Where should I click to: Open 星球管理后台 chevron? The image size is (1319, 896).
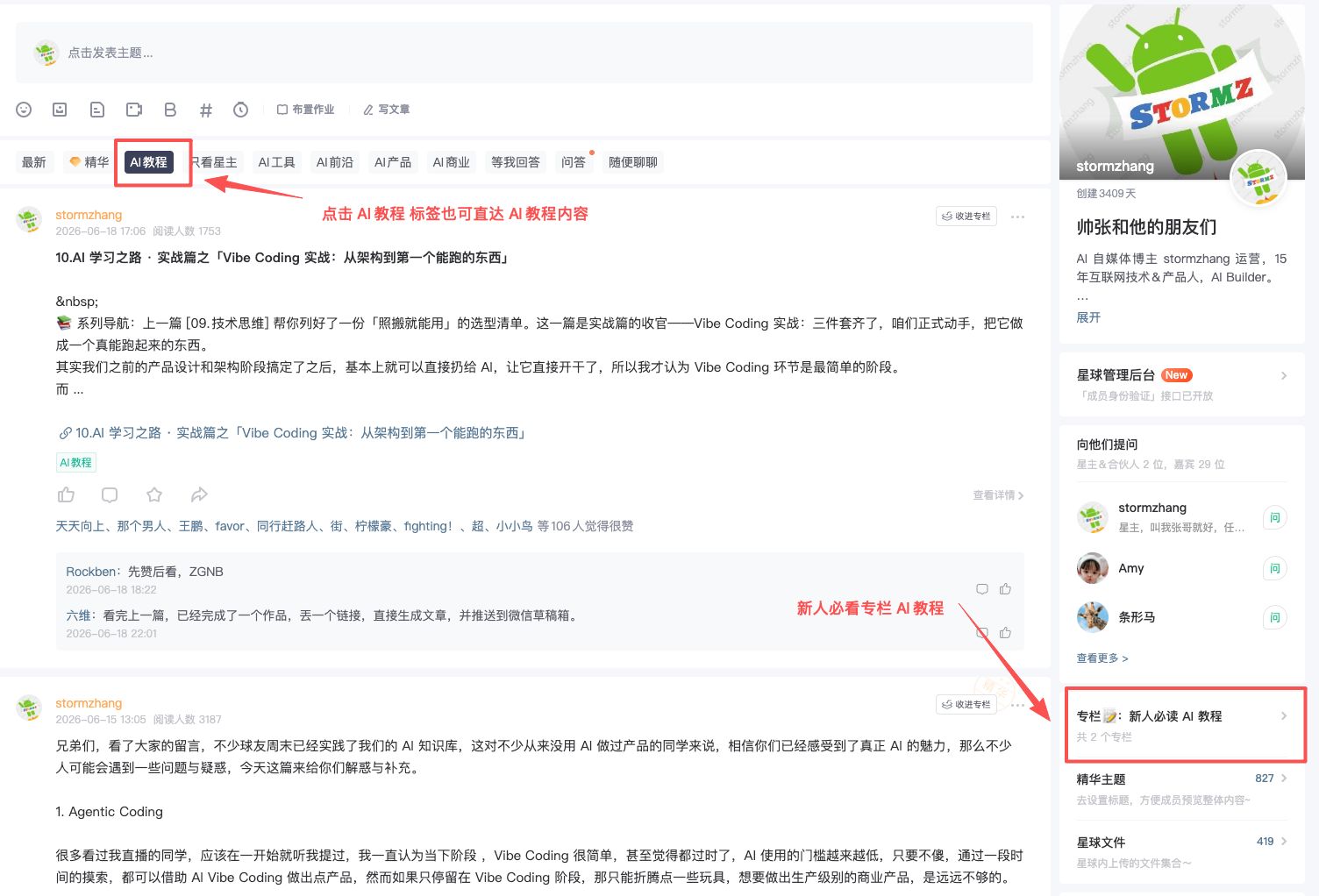[x=1284, y=375]
